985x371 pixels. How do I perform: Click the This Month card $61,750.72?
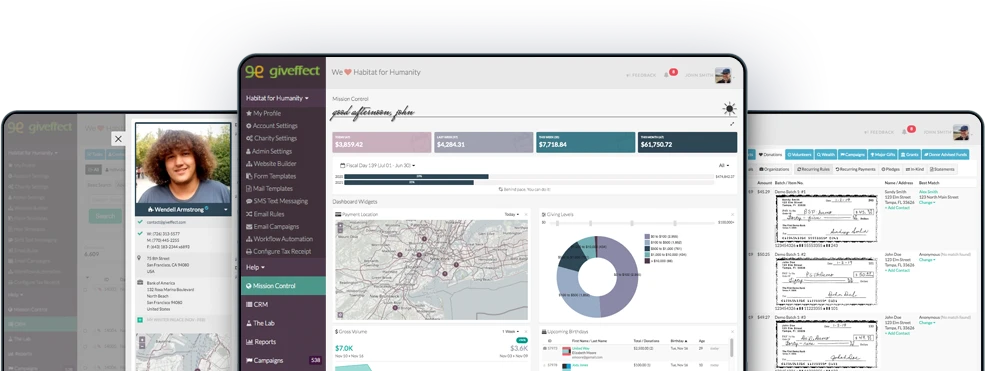pyautogui.click(x=687, y=142)
